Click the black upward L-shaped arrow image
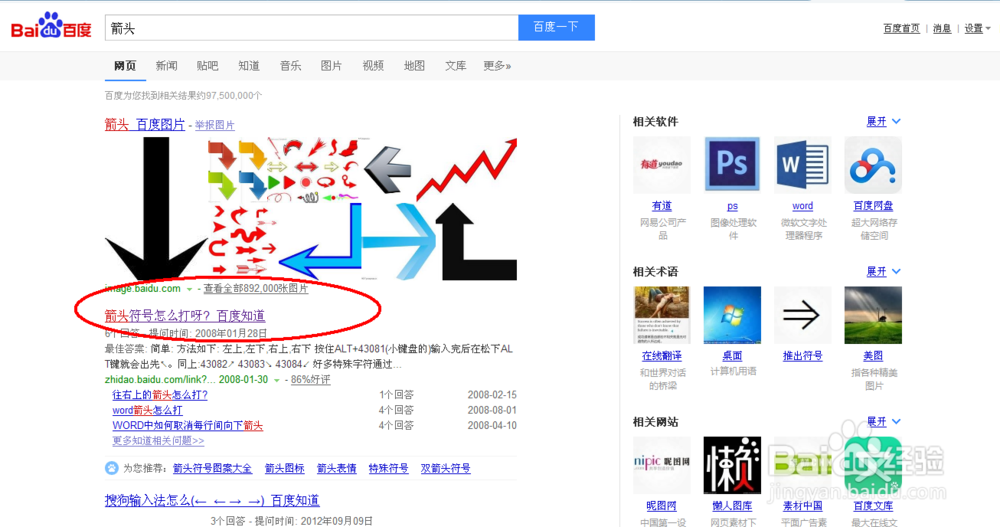 pyautogui.click(x=476, y=242)
